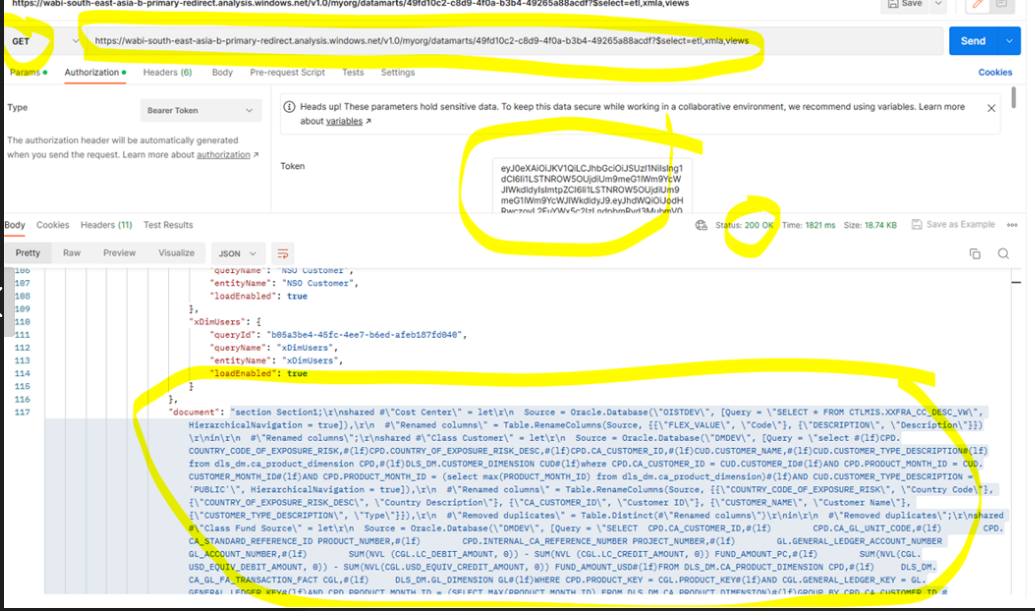Open the request Body tab
The image size is (1035, 611).
click(222, 73)
